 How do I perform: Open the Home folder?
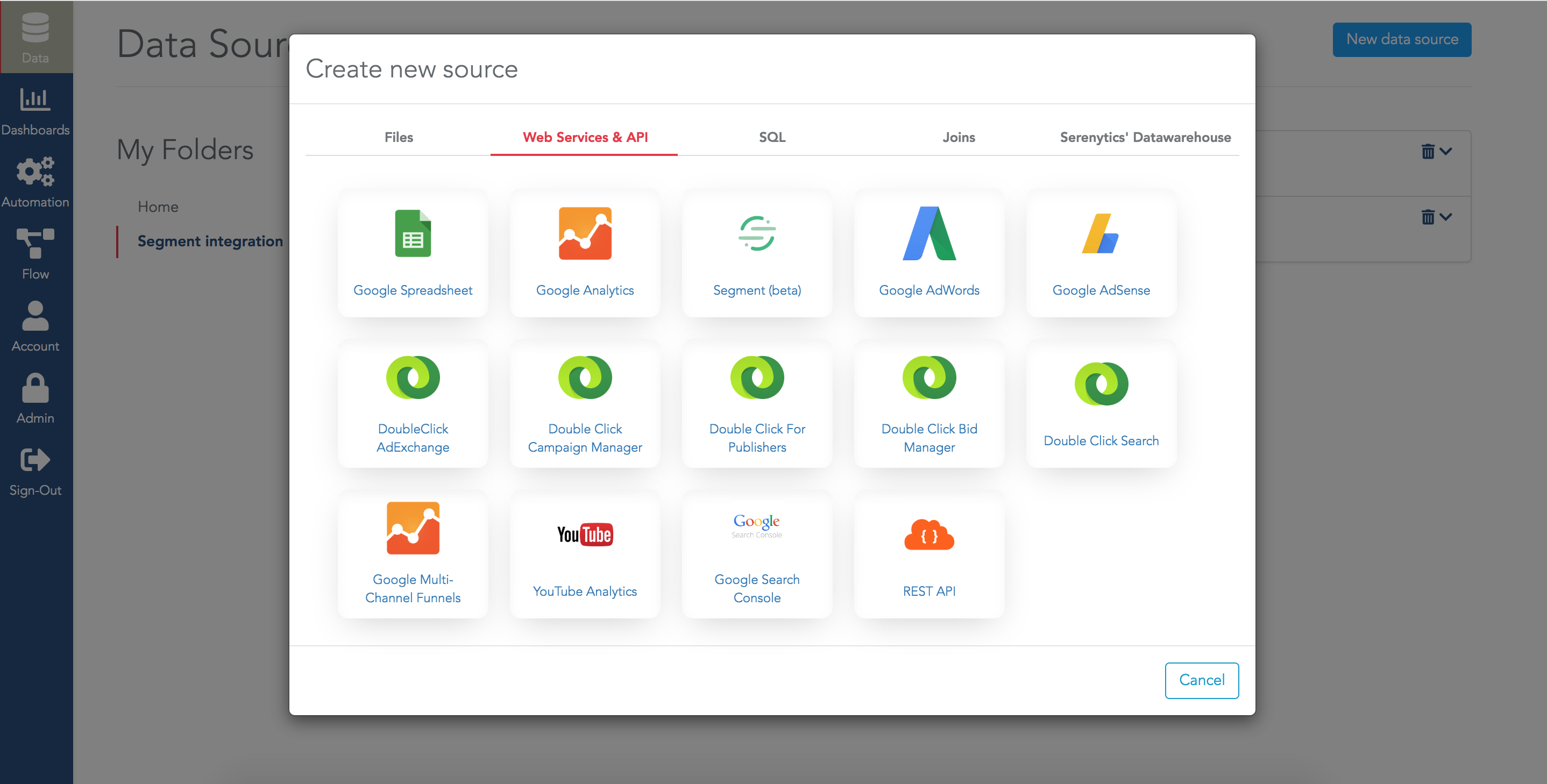158,206
